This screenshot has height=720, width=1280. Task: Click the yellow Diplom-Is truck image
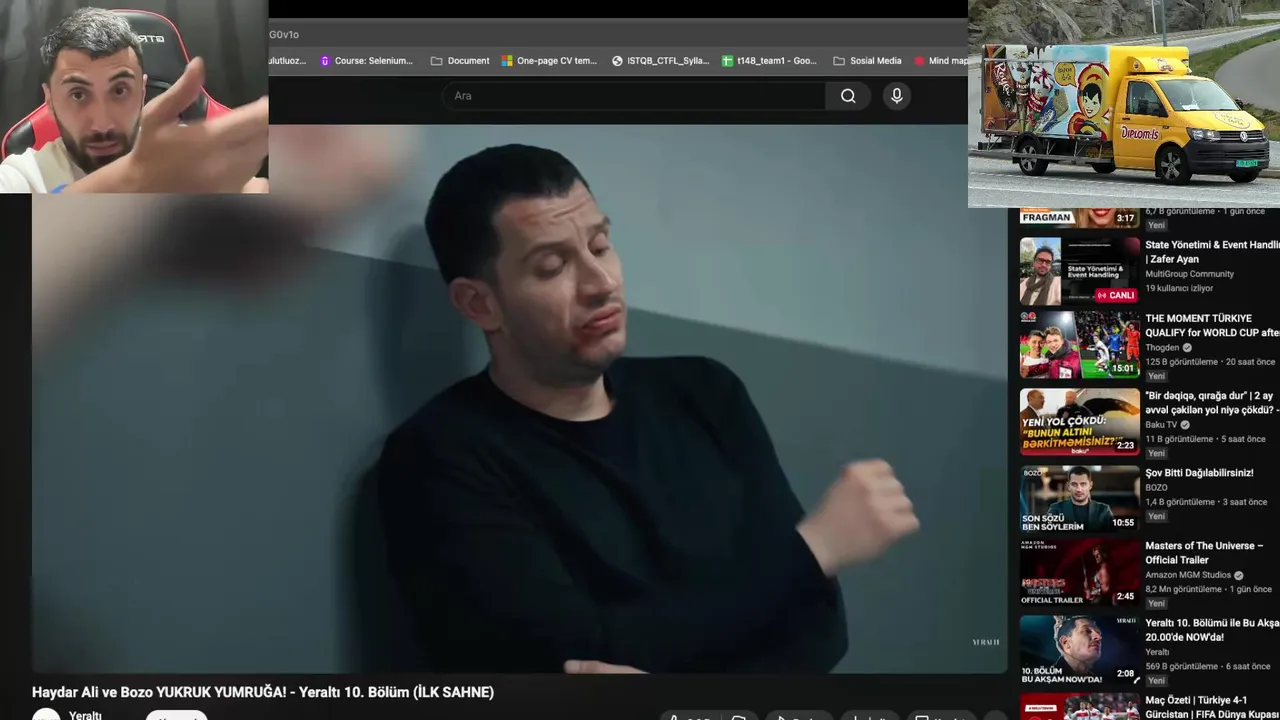coord(1124,104)
